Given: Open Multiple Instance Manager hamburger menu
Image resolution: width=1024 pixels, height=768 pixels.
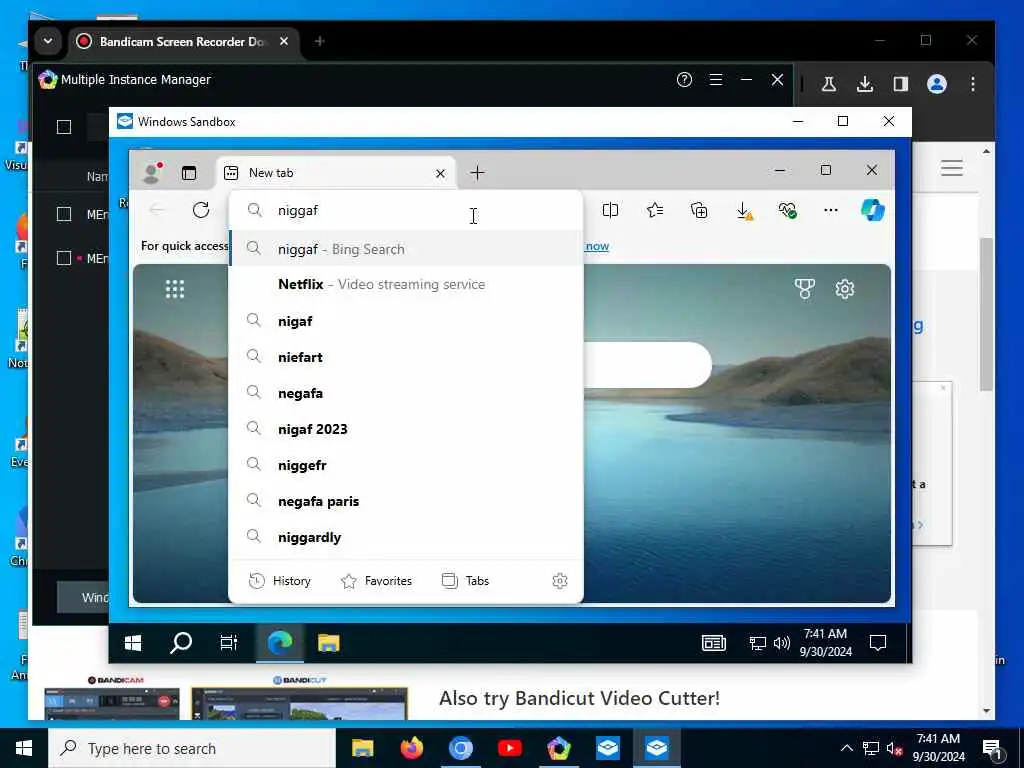Looking at the screenshot, I should [716, 80].
